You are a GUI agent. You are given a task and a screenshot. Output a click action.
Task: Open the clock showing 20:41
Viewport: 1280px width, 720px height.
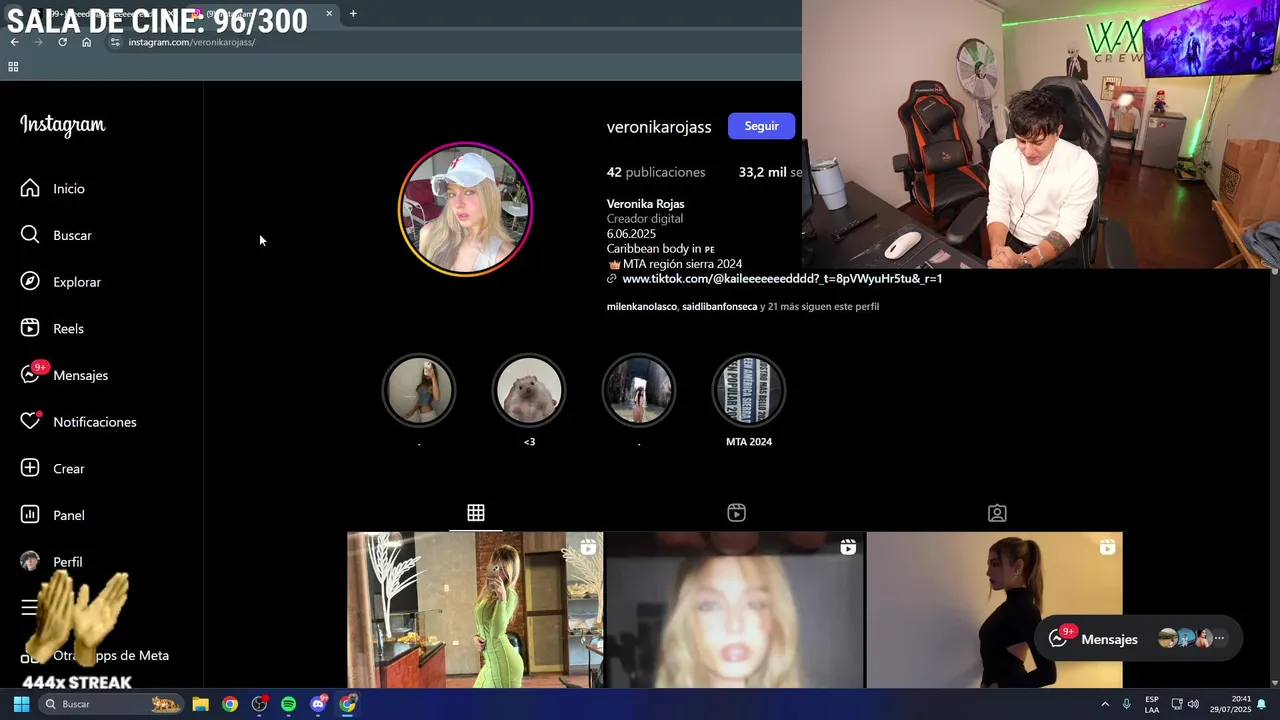pyautogui.click(x=1230, y=704)
